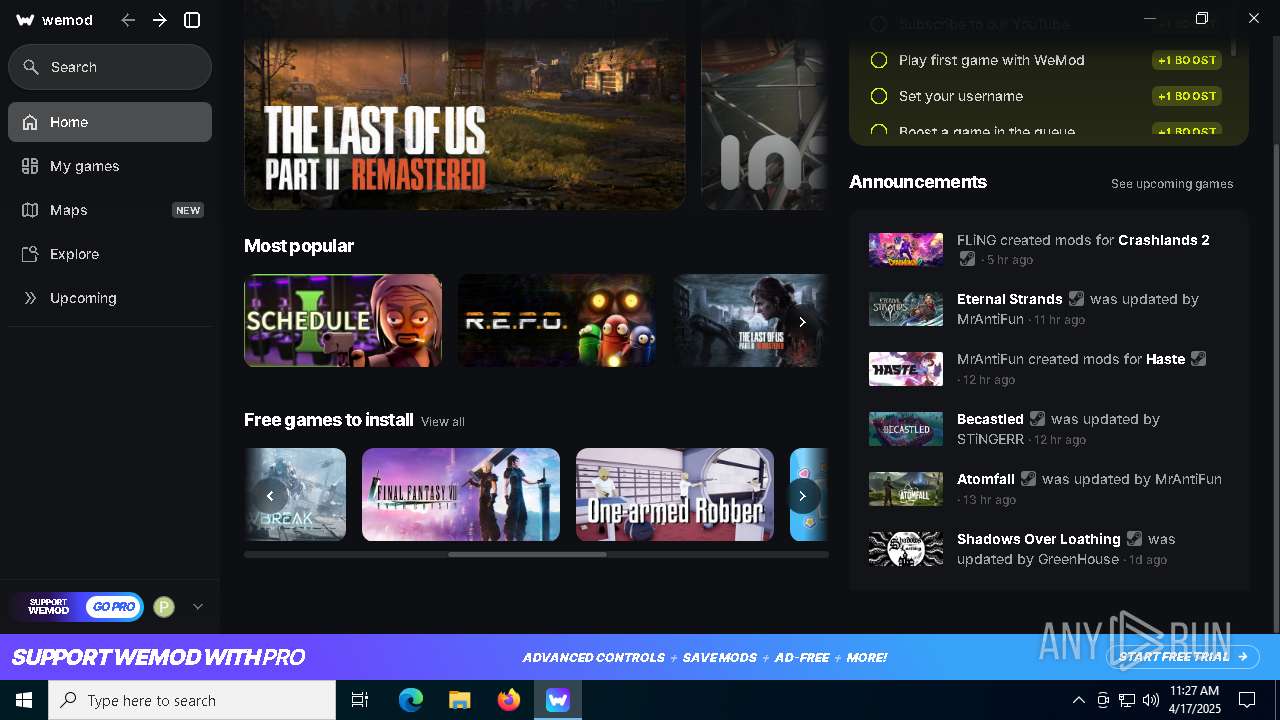
Task: Click Support WeMod with Pro banner text
Action: (x=158, y=657)
